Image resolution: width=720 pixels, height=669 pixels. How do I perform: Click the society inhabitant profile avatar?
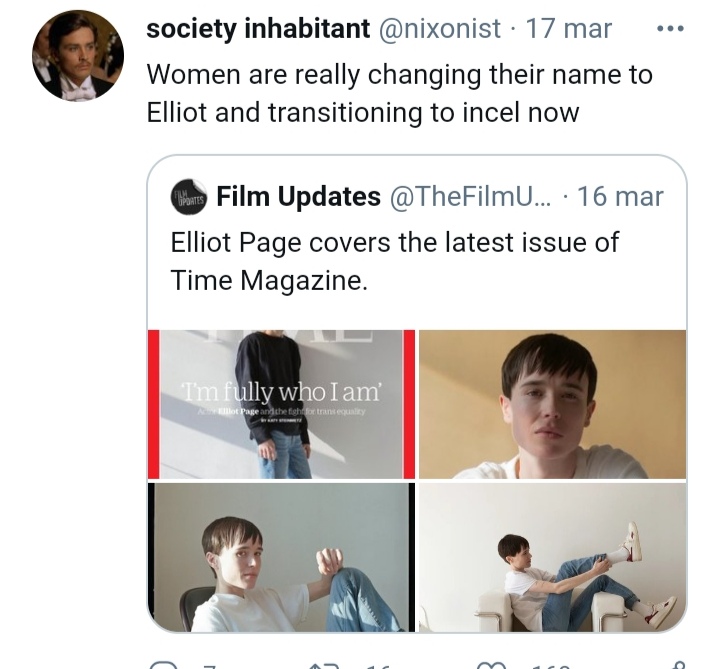78,56
